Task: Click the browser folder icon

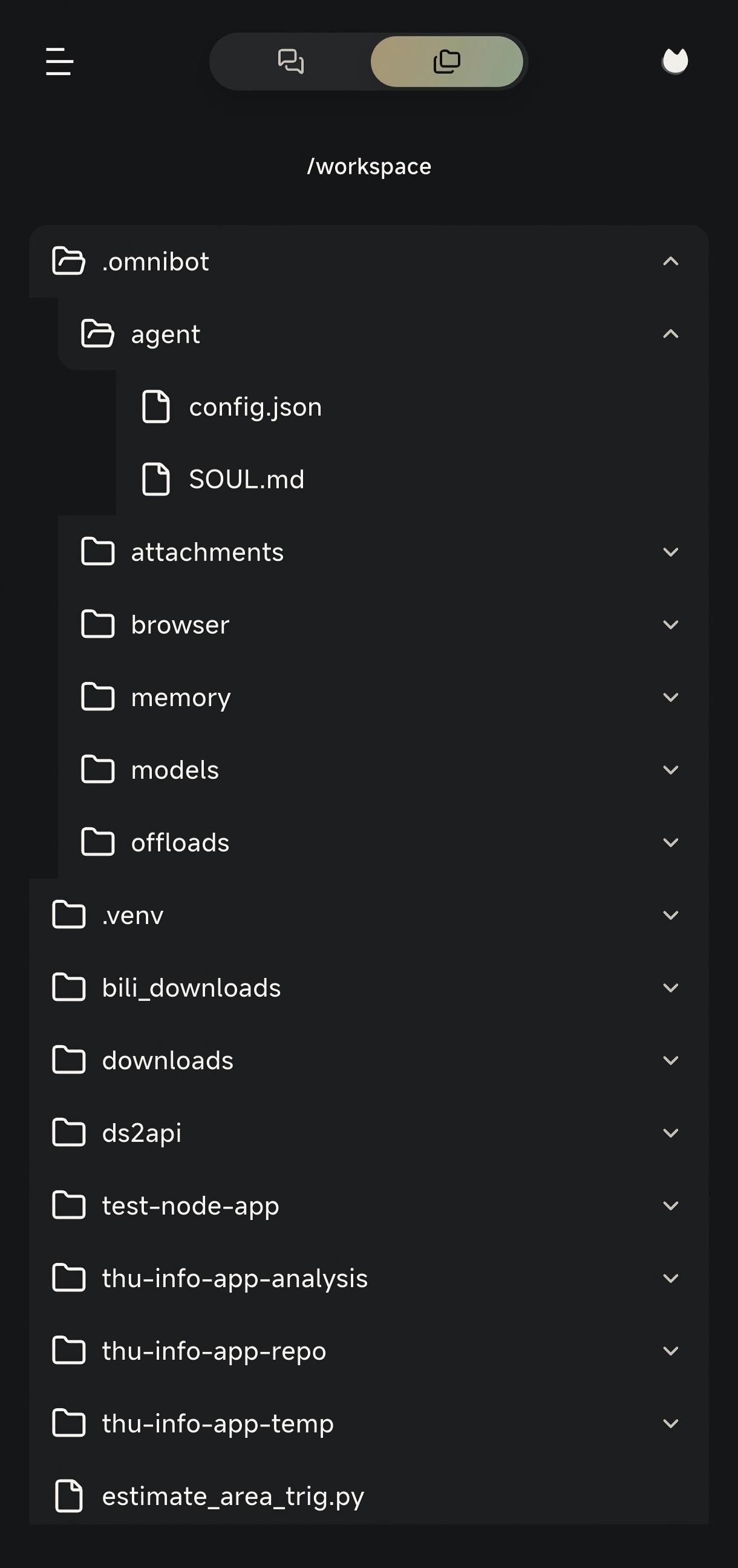Action: 98,625
